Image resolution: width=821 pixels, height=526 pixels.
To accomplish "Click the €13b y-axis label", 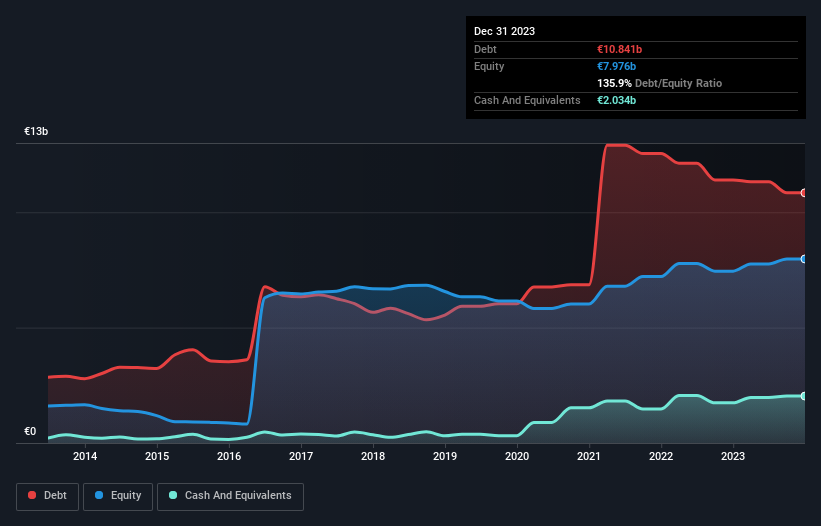I will [x=36, y=131].
